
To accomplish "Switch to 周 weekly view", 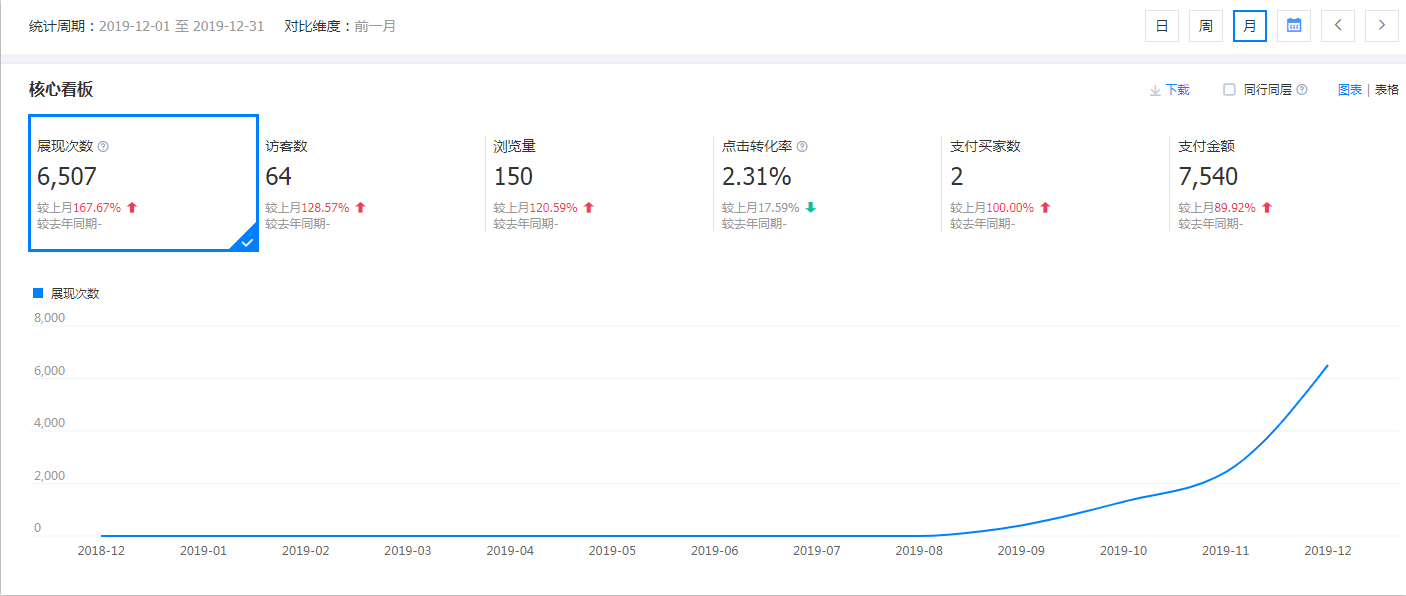I will (x=1206, y=26).
